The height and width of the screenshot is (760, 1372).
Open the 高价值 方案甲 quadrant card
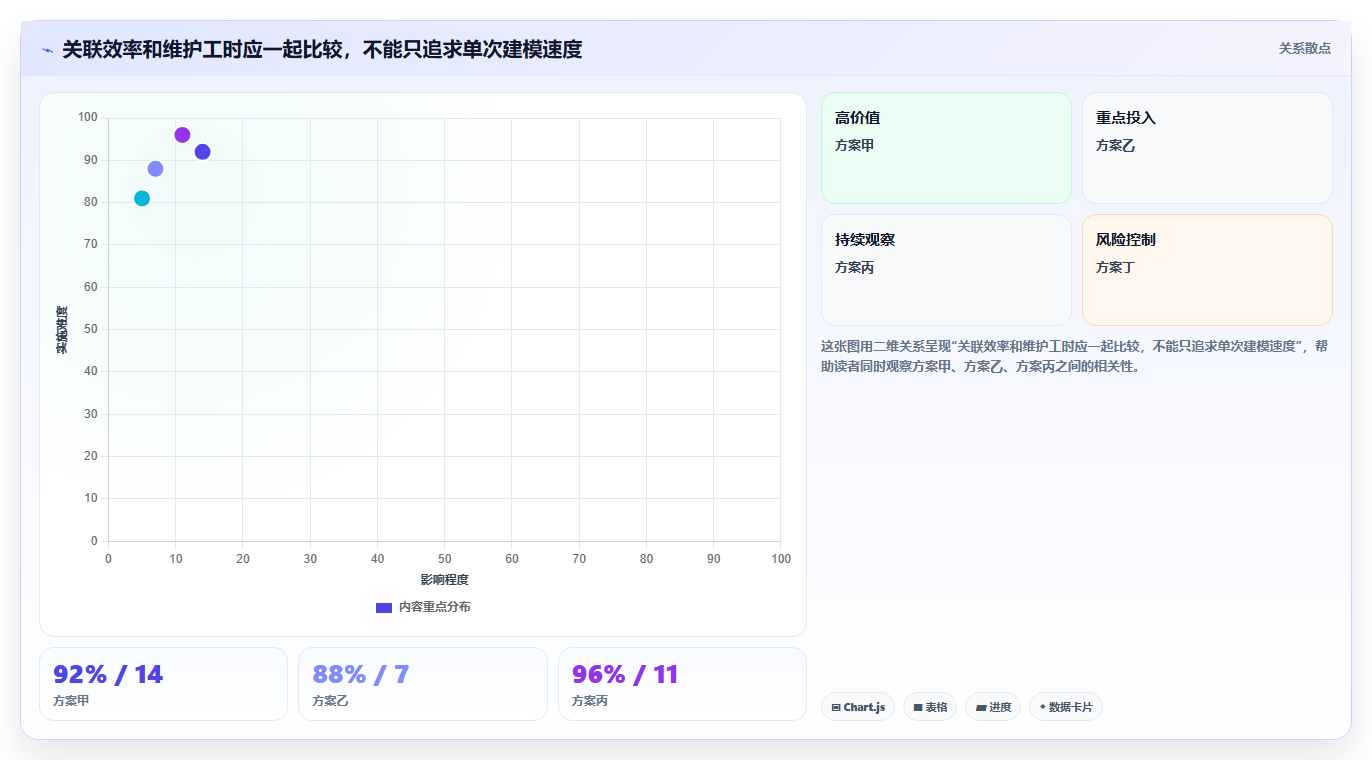pos(946,148)
